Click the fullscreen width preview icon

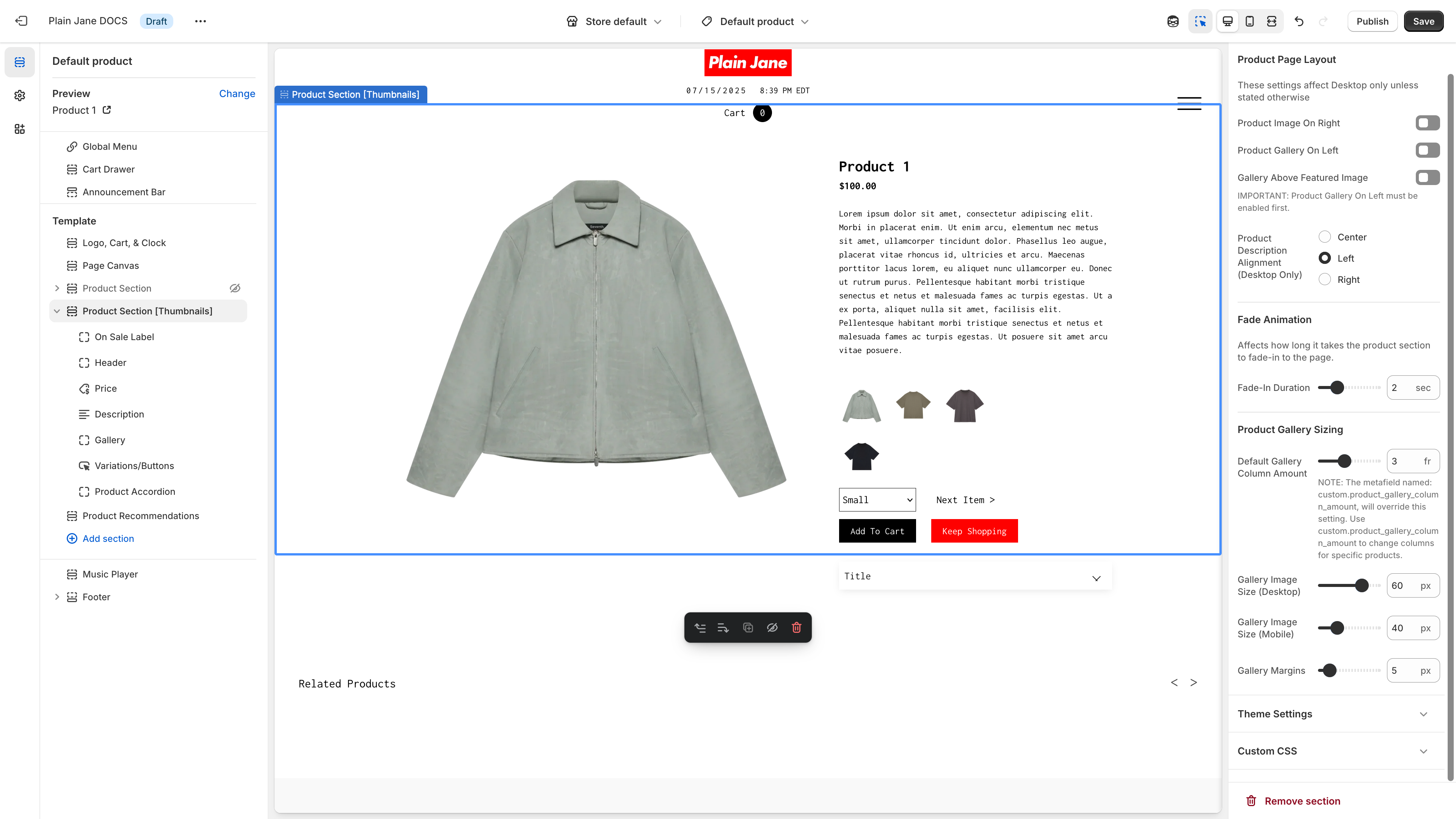[x=1272, y=21]
